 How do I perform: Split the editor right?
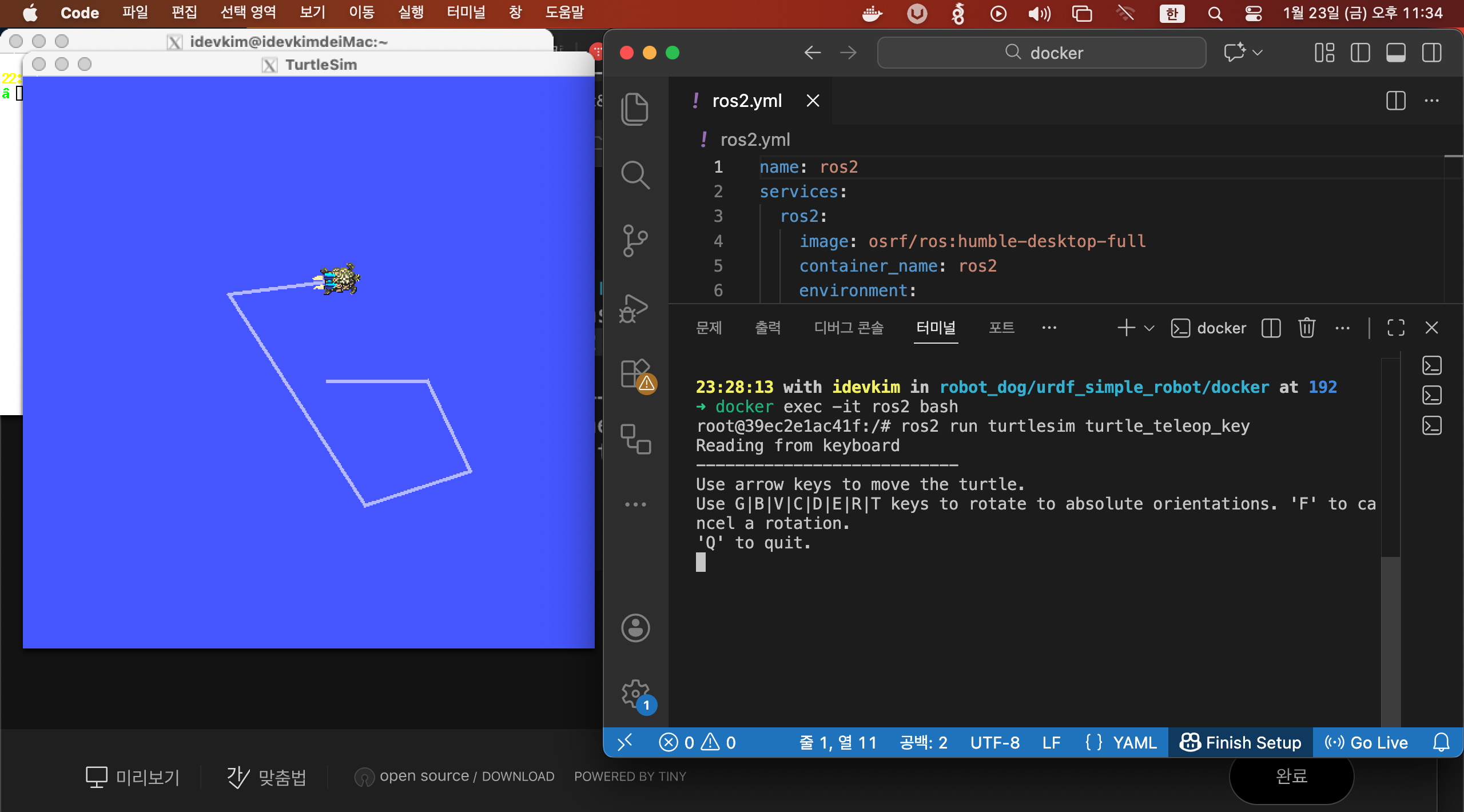(1396, 101)
